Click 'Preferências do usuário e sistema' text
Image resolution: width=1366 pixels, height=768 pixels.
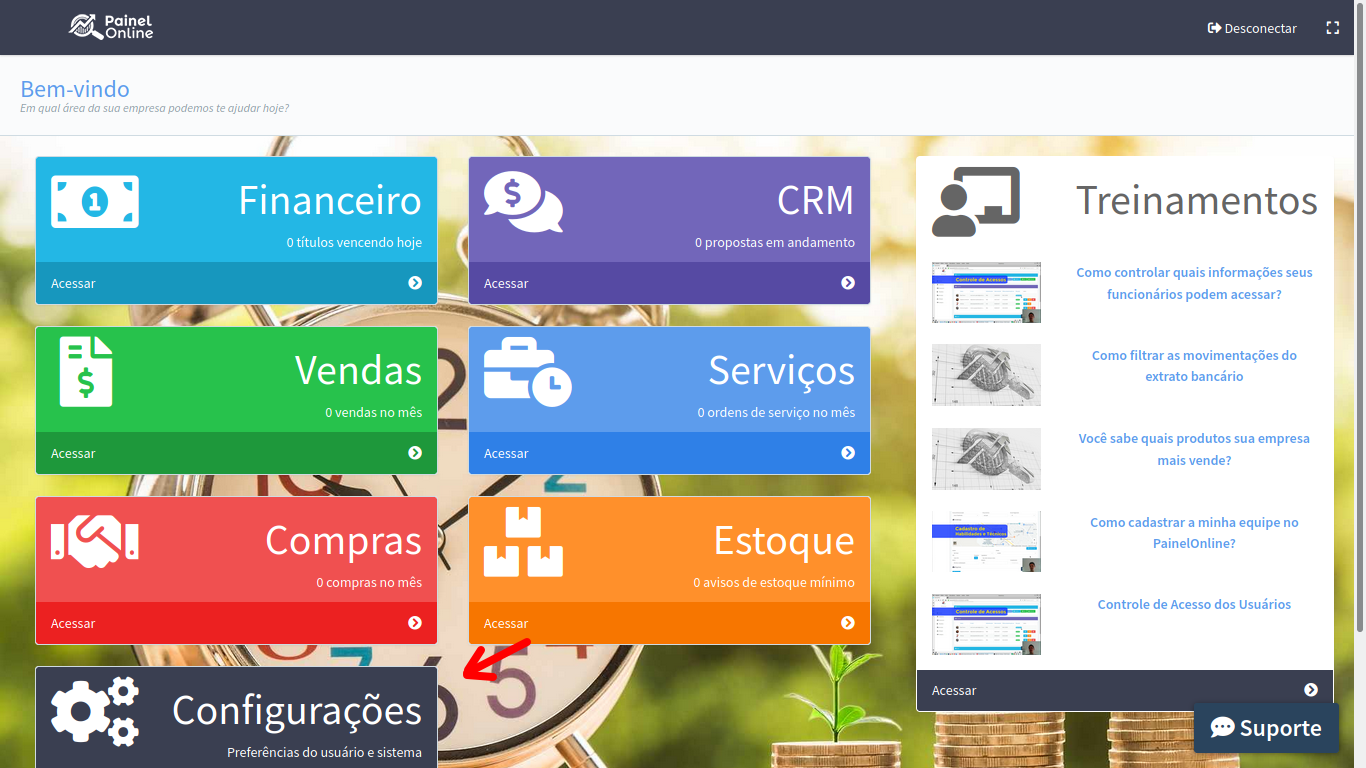(x=324, y=752)
